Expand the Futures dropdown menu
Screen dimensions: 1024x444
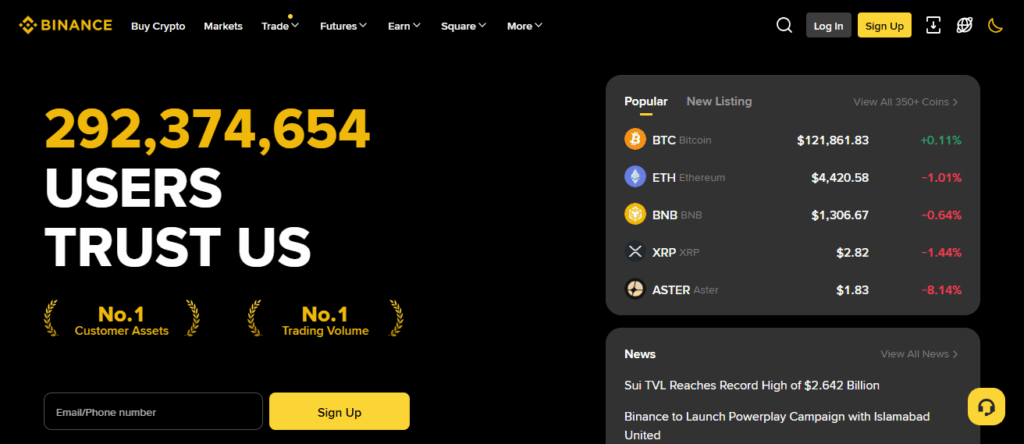(343, 26)
